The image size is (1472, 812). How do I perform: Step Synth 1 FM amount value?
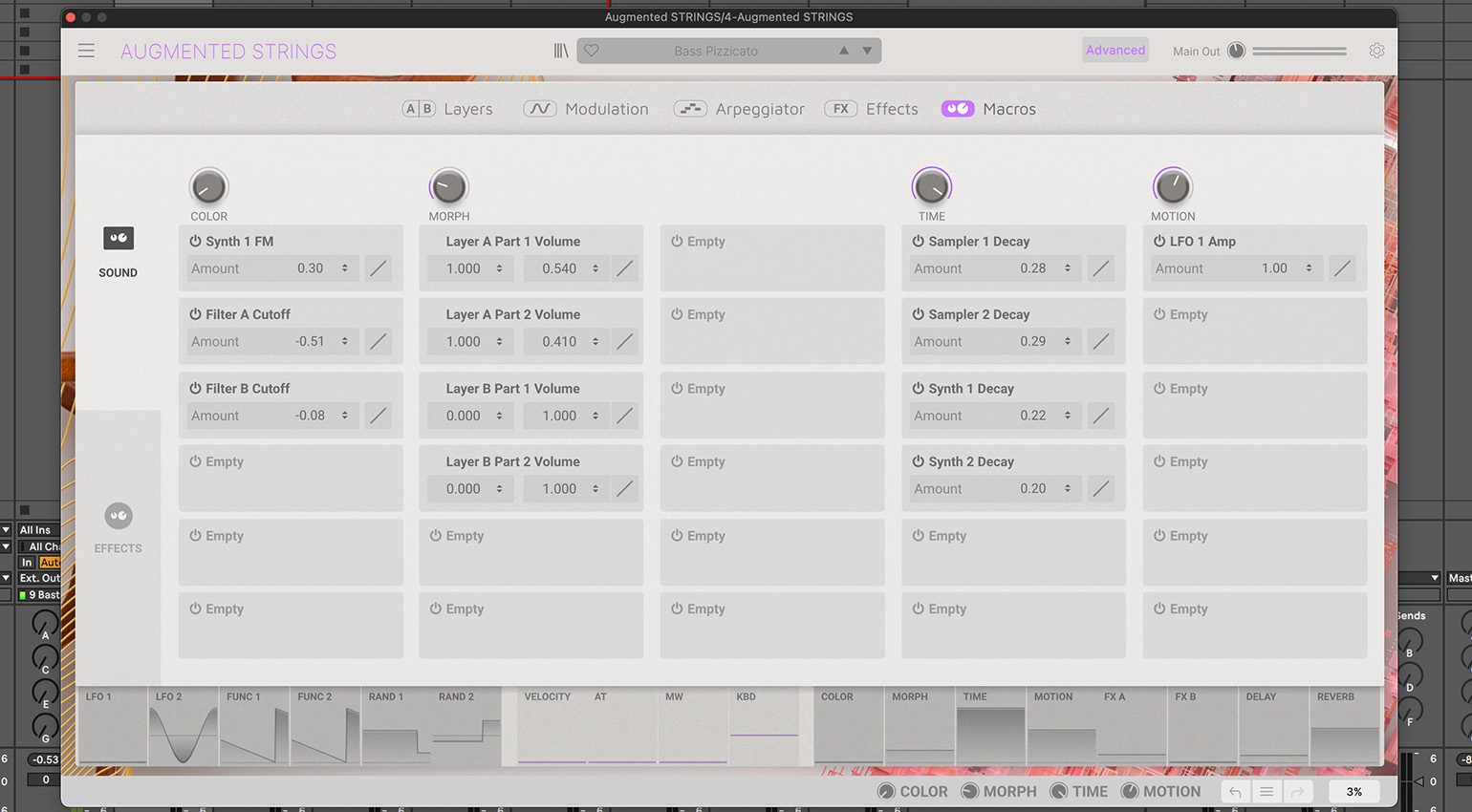345,268
